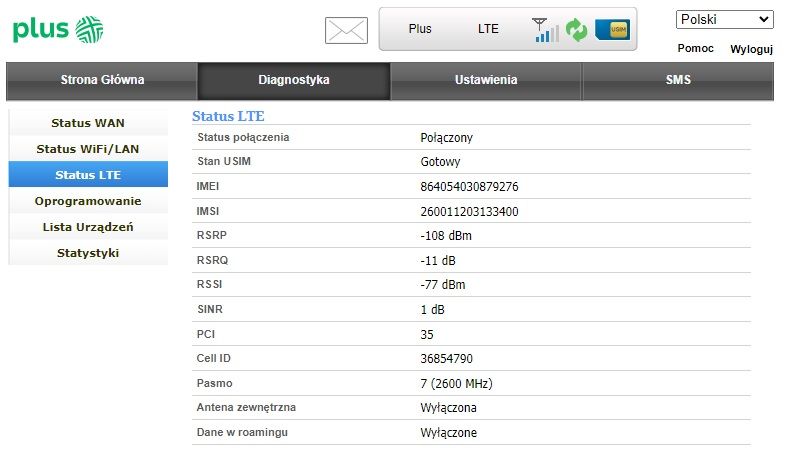Click the Połączony connection status value

click(x=447, y=138)
